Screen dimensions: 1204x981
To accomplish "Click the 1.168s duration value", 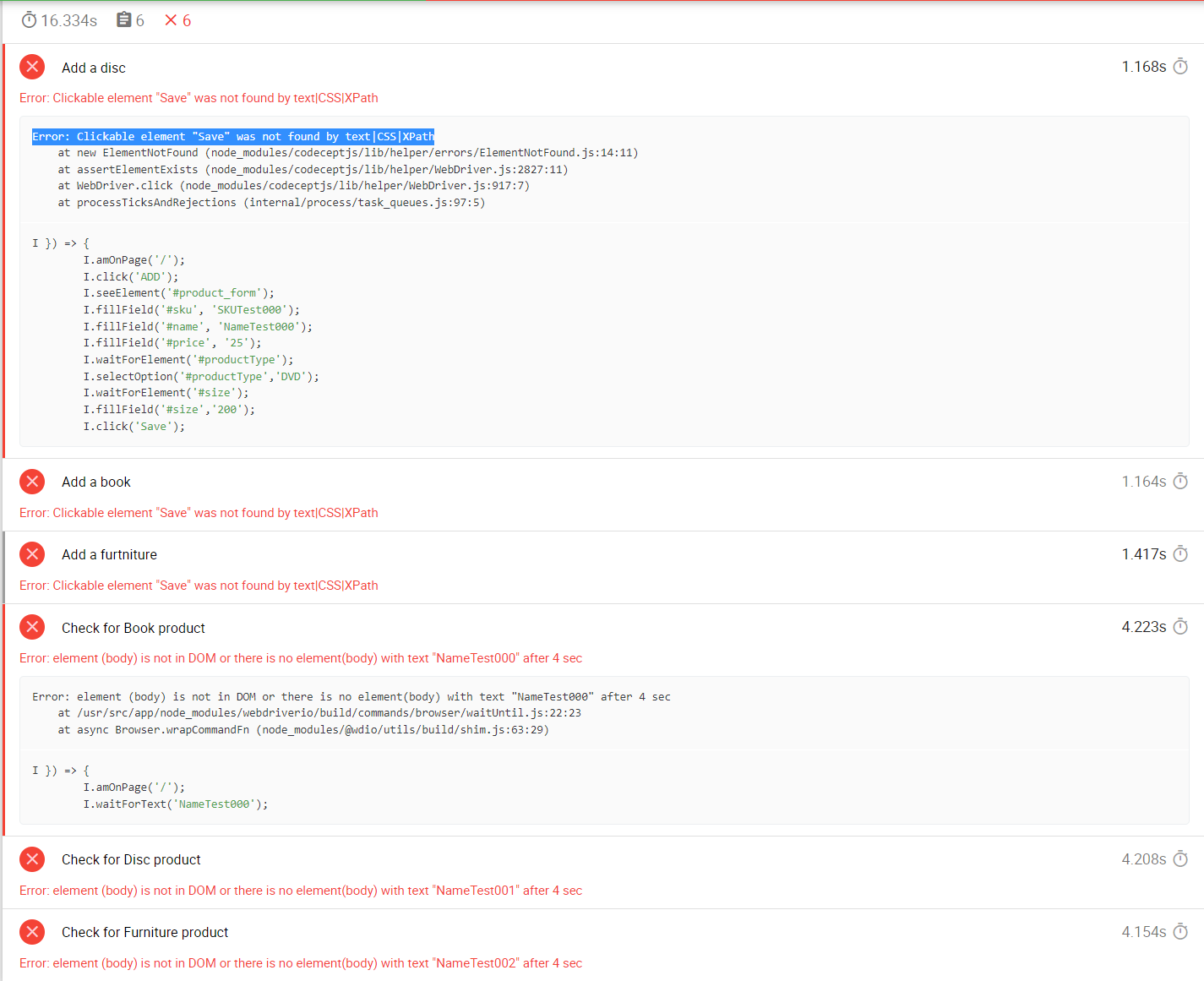I will pyautogui.click(x=1144, y=67).
